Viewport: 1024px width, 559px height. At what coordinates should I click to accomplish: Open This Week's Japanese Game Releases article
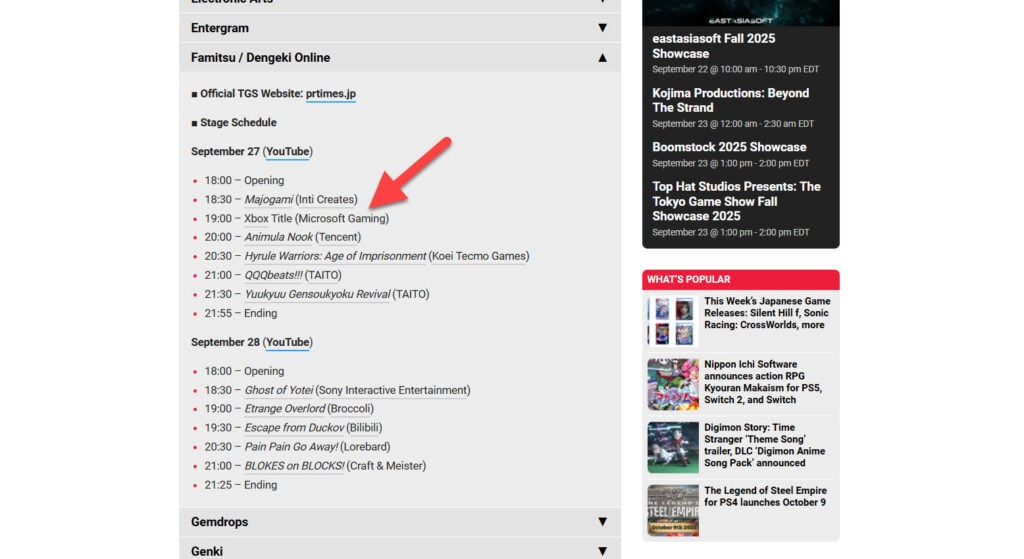tap(767, 313)
